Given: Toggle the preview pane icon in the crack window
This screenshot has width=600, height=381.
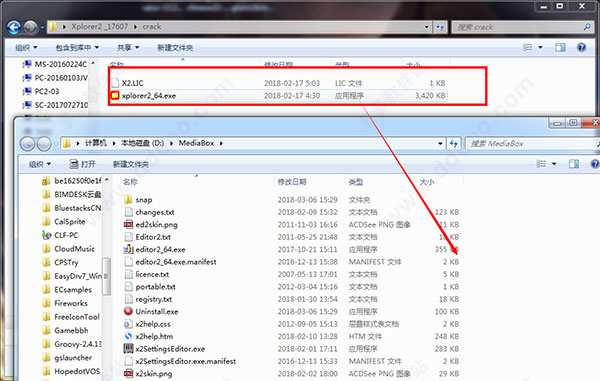Looking at the screenshot, I should tap(560, 47).
